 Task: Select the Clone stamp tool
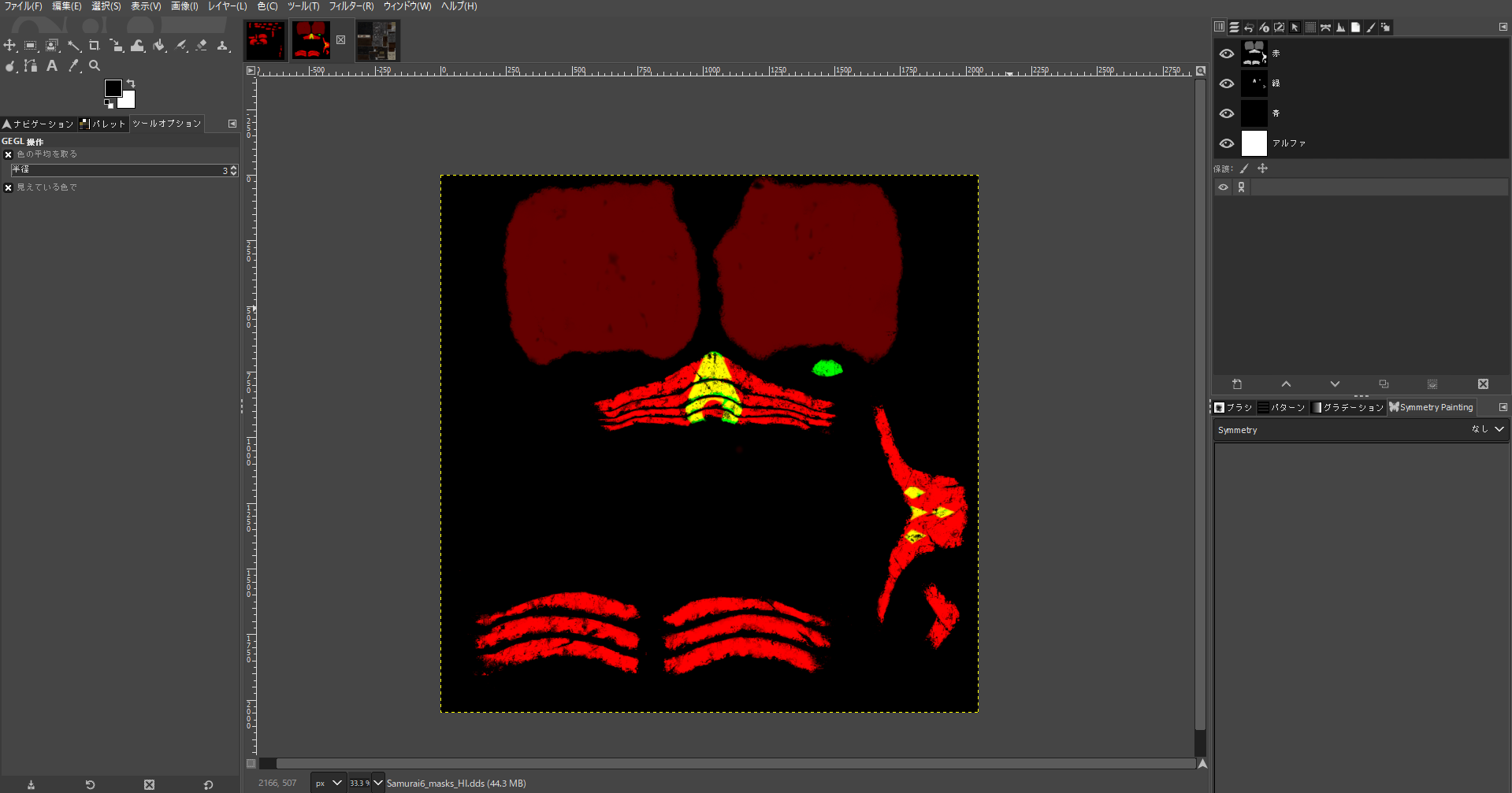click(x=223, y=46)
